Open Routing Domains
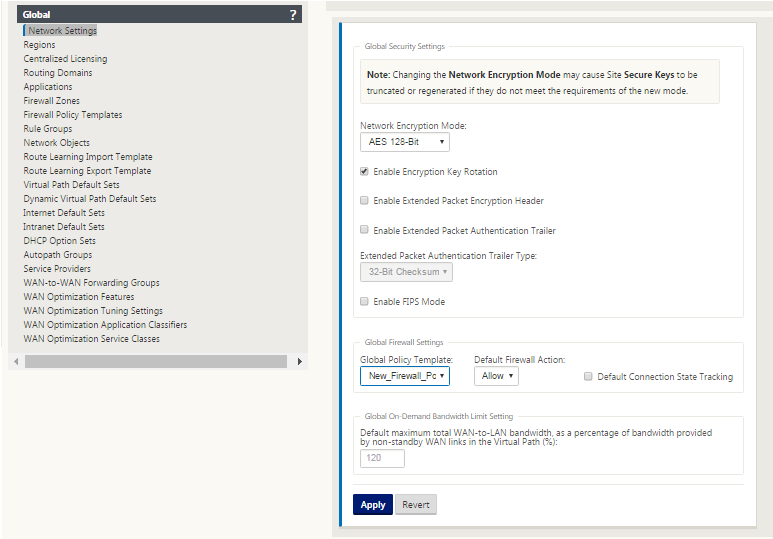This screenshot has height=539, width=773. [x=58, y=72]
